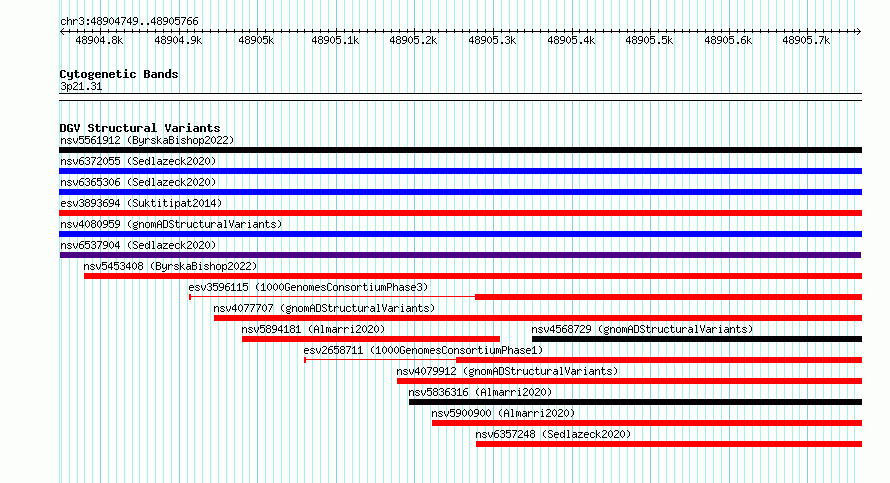Image resolution: width=890 pixels, height=483 pixels.
Task: Click the nsv6537904 (Sedlazeck2020) label
Action: [138, 245]
